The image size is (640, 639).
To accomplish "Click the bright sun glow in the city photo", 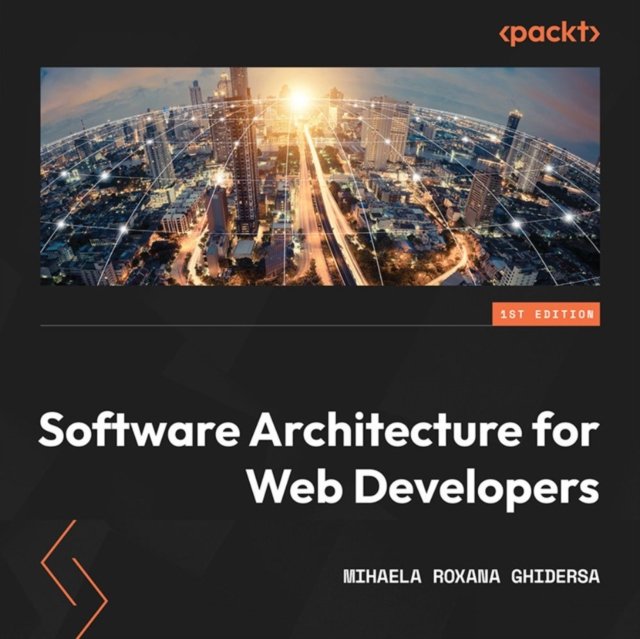I will click(x=297, y=98).
